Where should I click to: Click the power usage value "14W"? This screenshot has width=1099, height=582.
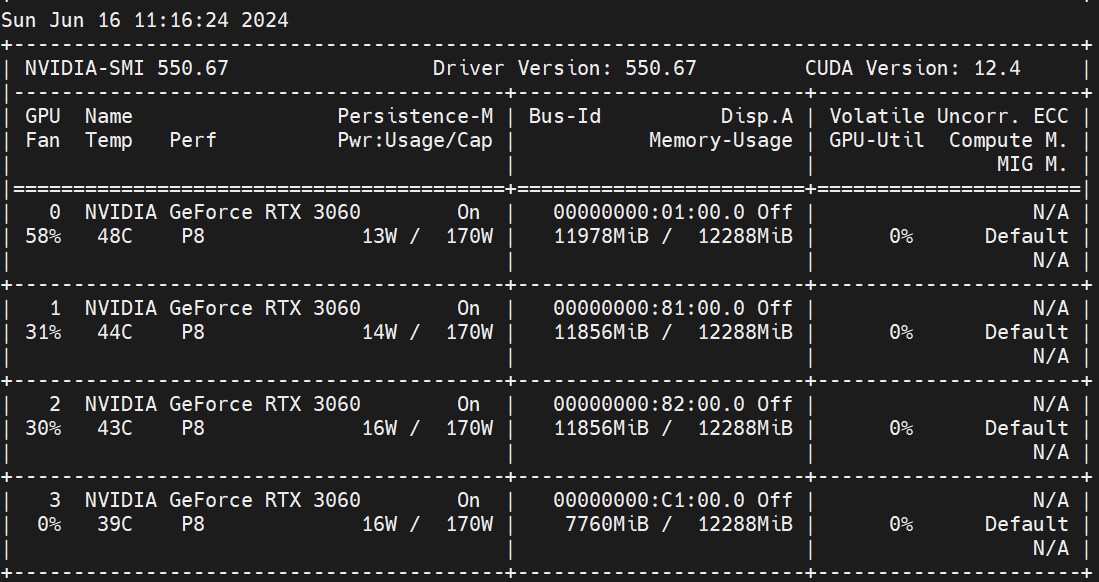pos(379,332)
